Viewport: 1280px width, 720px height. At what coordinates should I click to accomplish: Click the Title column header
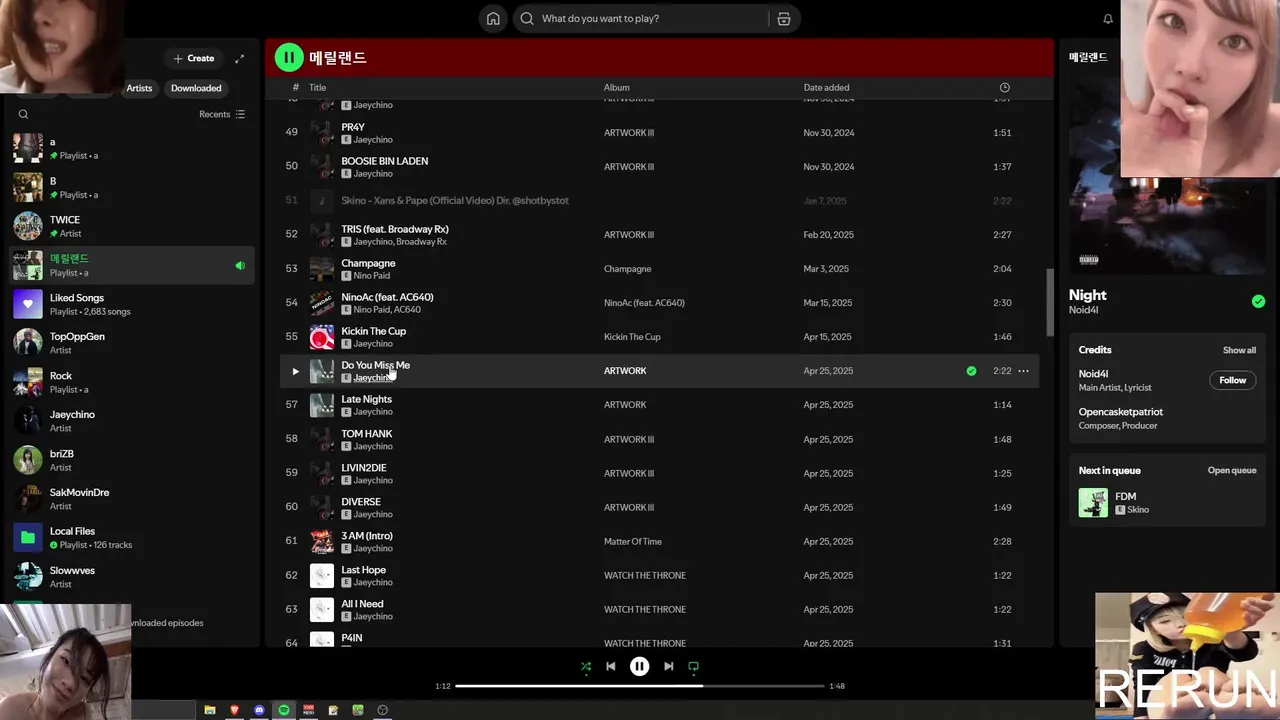point(318,88)
